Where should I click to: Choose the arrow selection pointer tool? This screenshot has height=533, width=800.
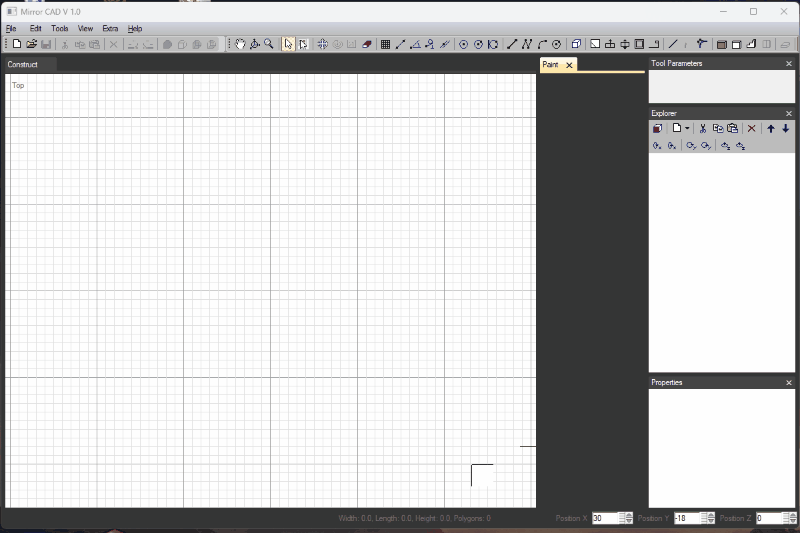coord(288,44)
